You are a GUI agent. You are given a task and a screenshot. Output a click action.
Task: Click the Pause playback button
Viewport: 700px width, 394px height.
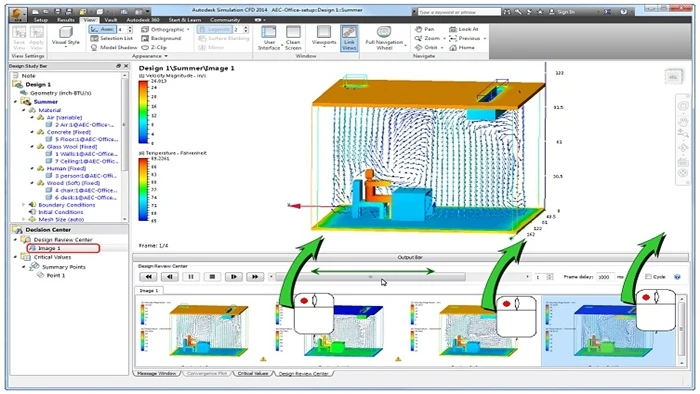[191, 277]
